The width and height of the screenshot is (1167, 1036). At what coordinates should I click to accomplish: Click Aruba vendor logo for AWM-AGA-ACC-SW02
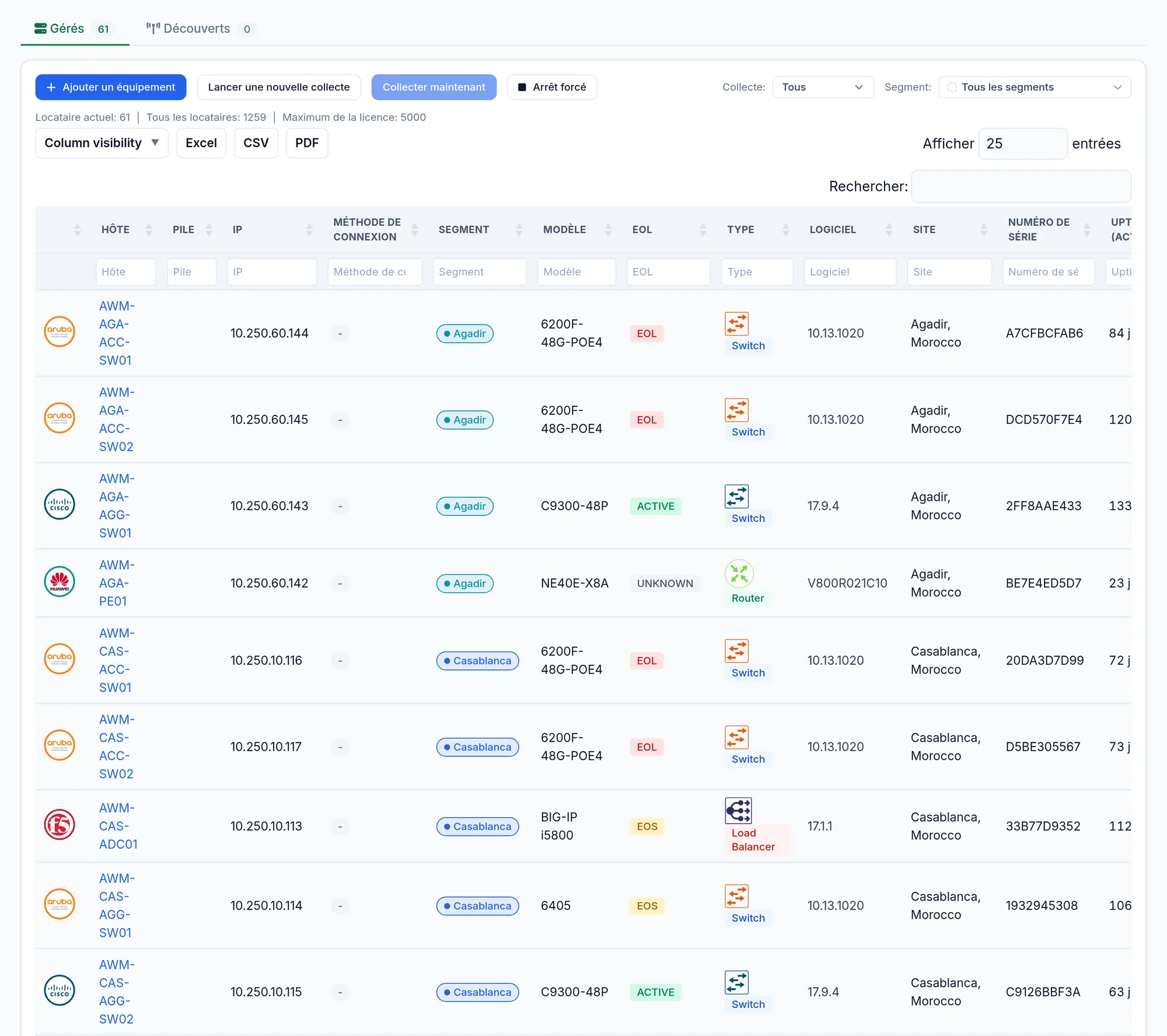click(60, 418)
